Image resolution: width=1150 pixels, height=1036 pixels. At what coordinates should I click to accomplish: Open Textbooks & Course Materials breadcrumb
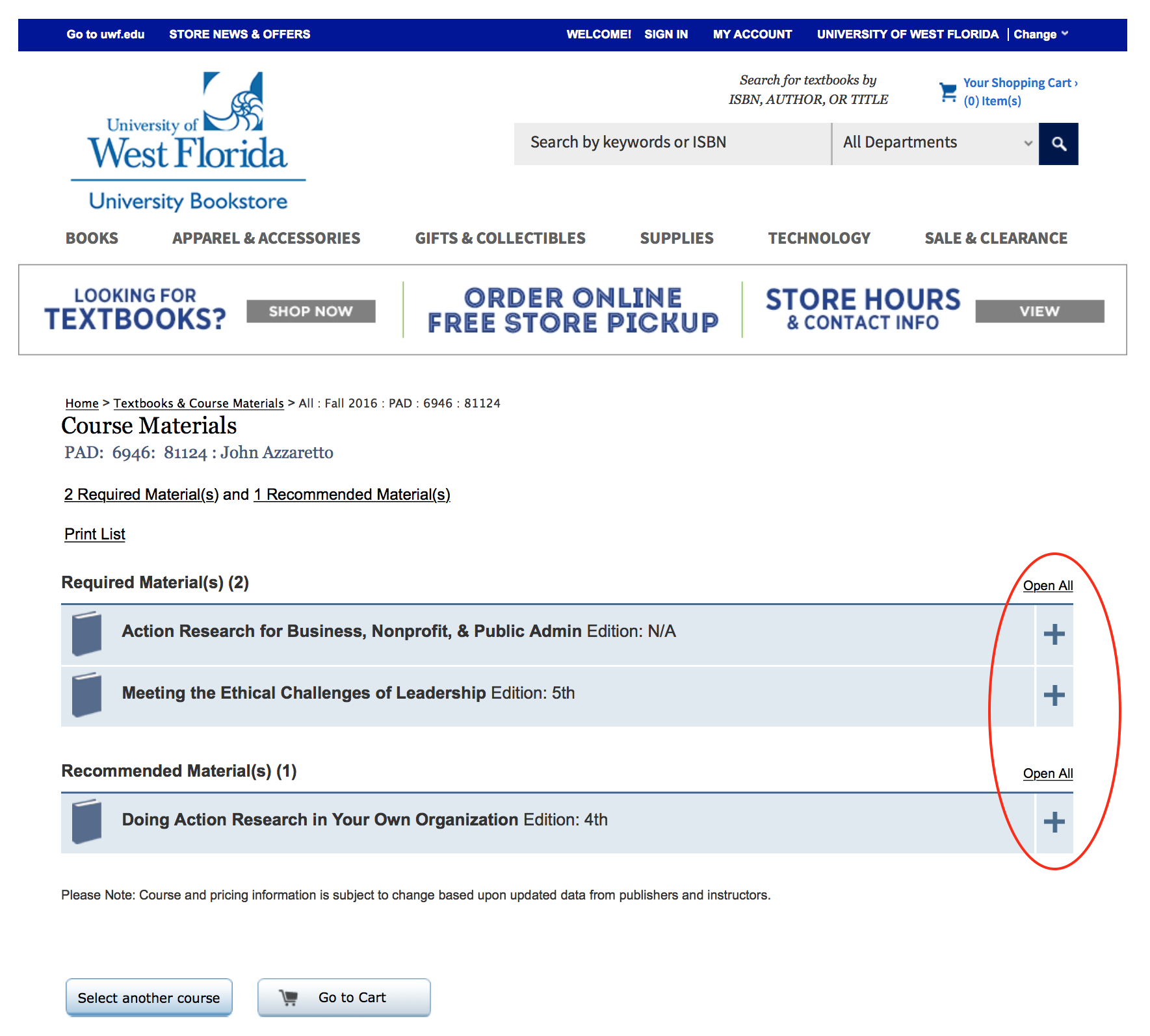tap(198, 403)
